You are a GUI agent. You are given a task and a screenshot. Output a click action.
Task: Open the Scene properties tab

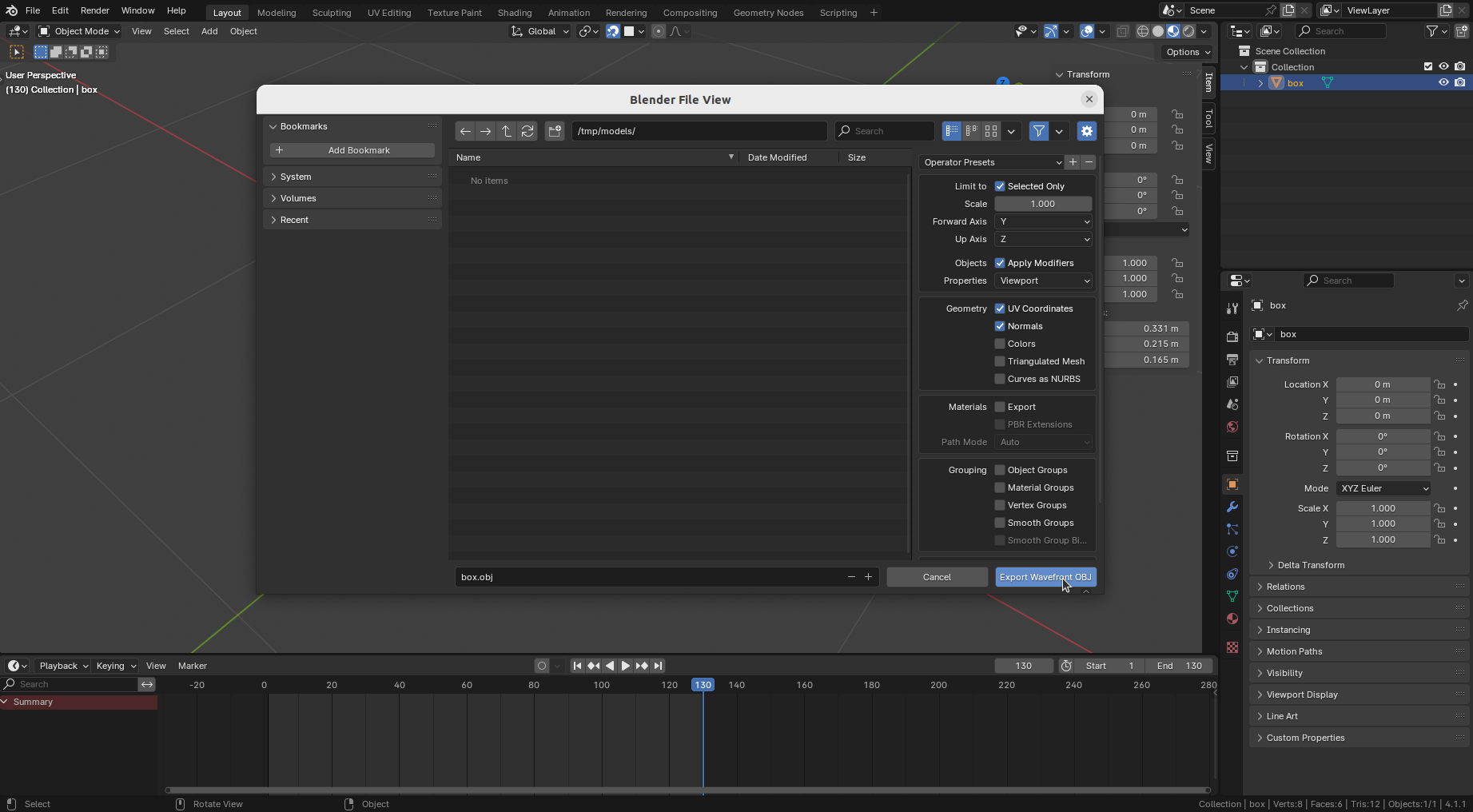[x=1232, y=404]
